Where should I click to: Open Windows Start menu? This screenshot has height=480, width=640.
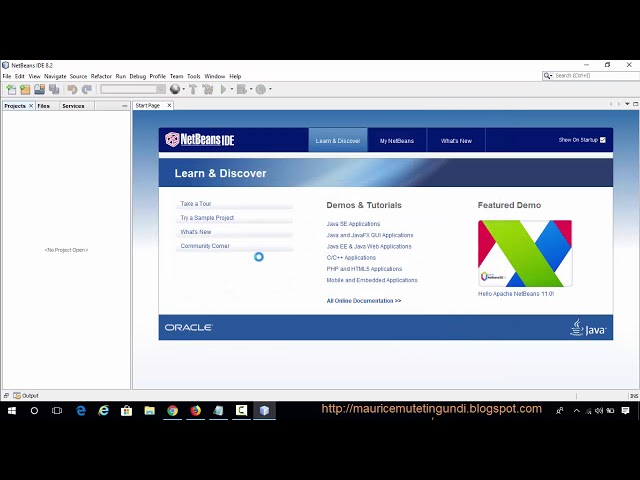coord(12,411)
